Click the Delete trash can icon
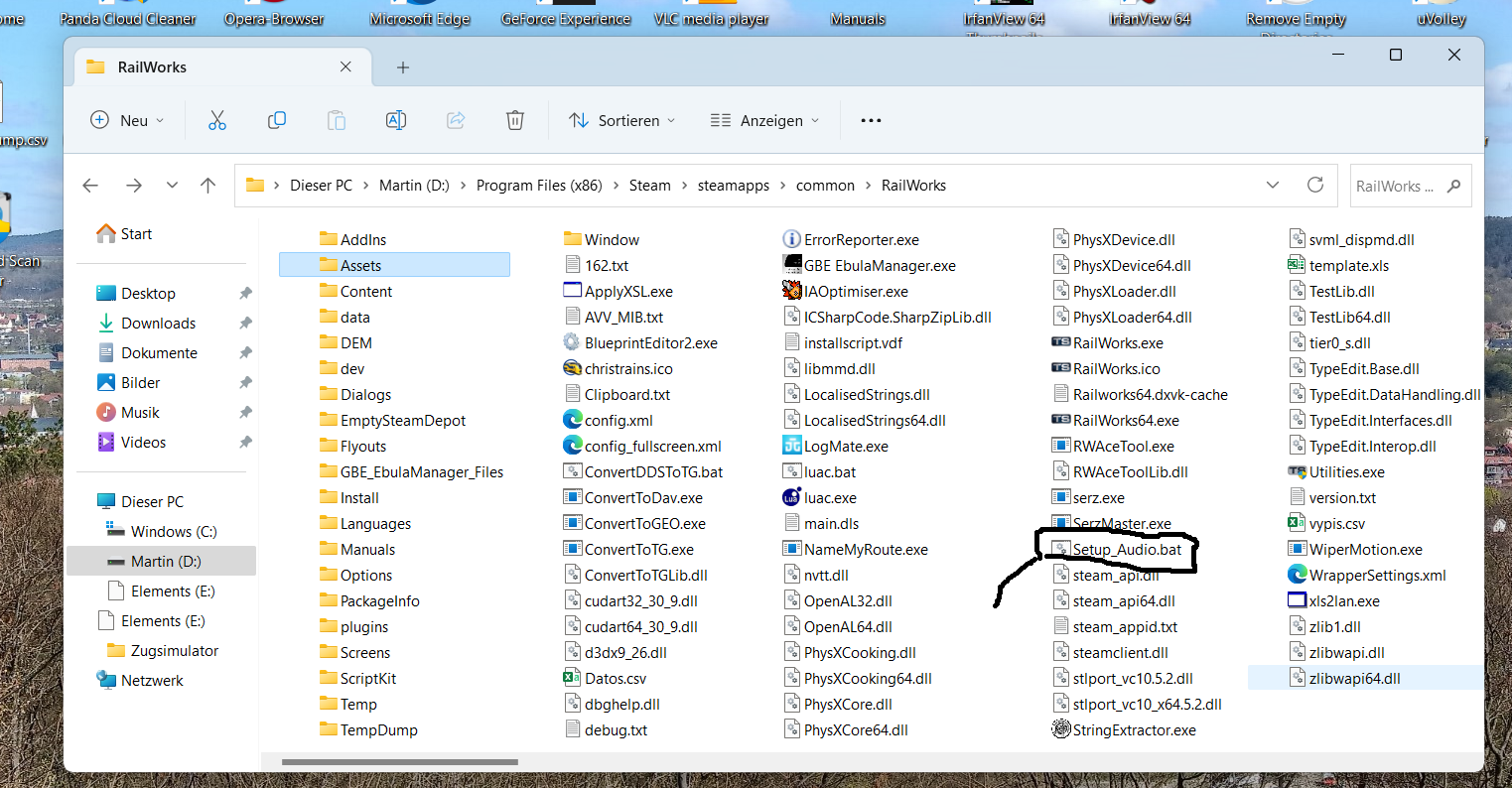The width and height of the screenshot is (1512, 788). 514,120
